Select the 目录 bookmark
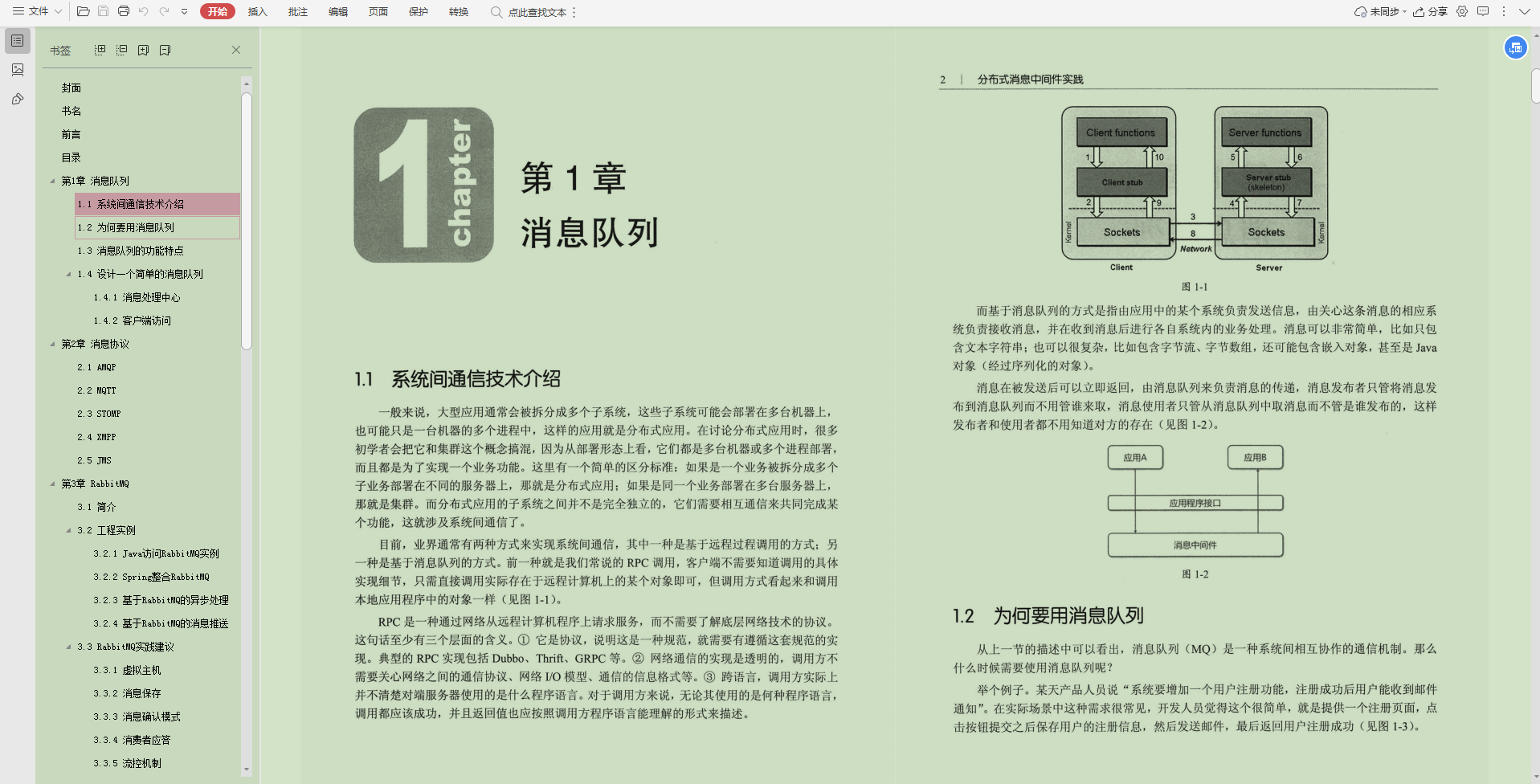The width and height of the screenshot is (1540, 784). pyautogui.click(x=71, y=157)
